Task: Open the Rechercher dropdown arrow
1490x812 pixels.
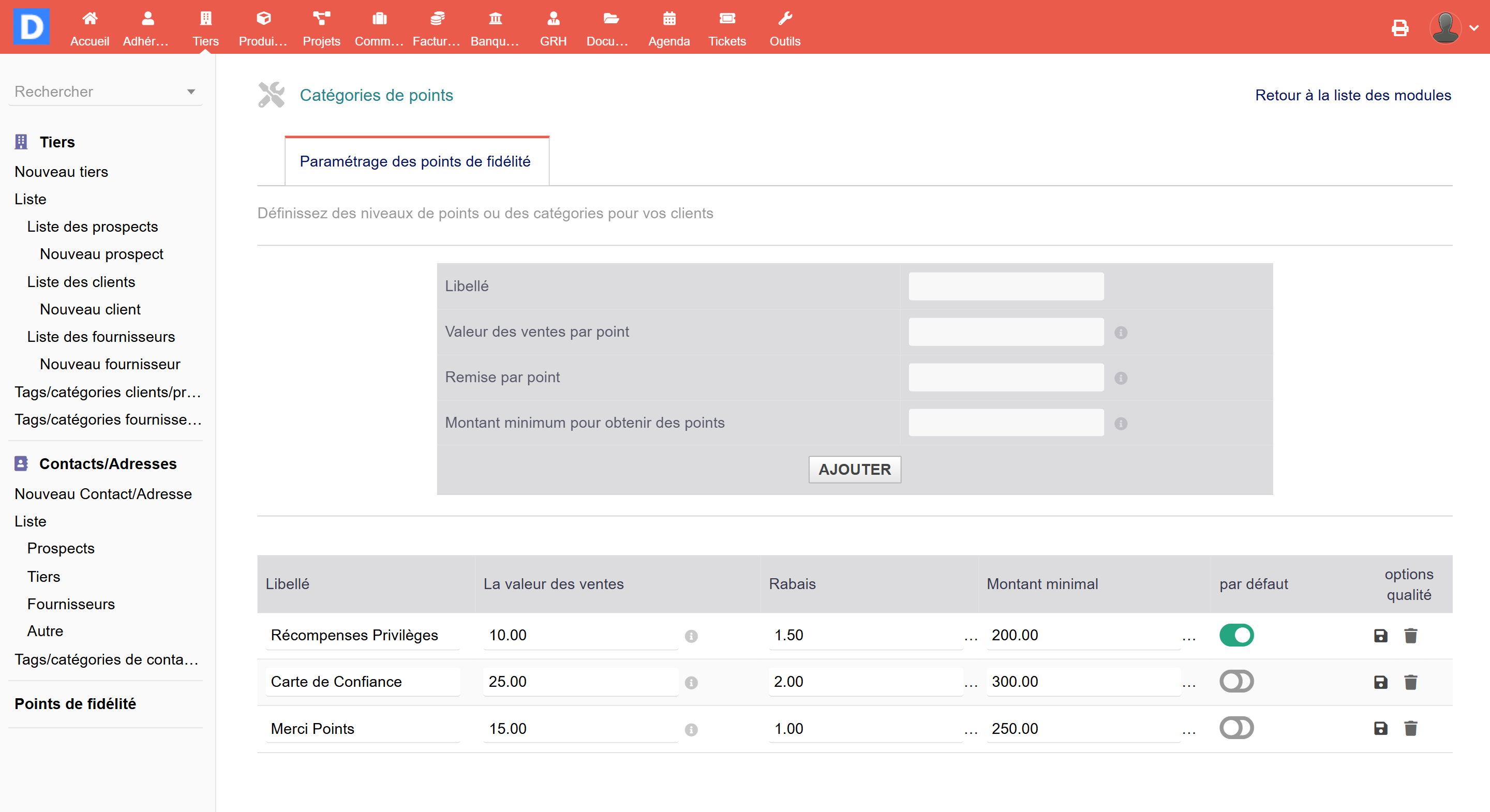Action: tap(191, 92)
